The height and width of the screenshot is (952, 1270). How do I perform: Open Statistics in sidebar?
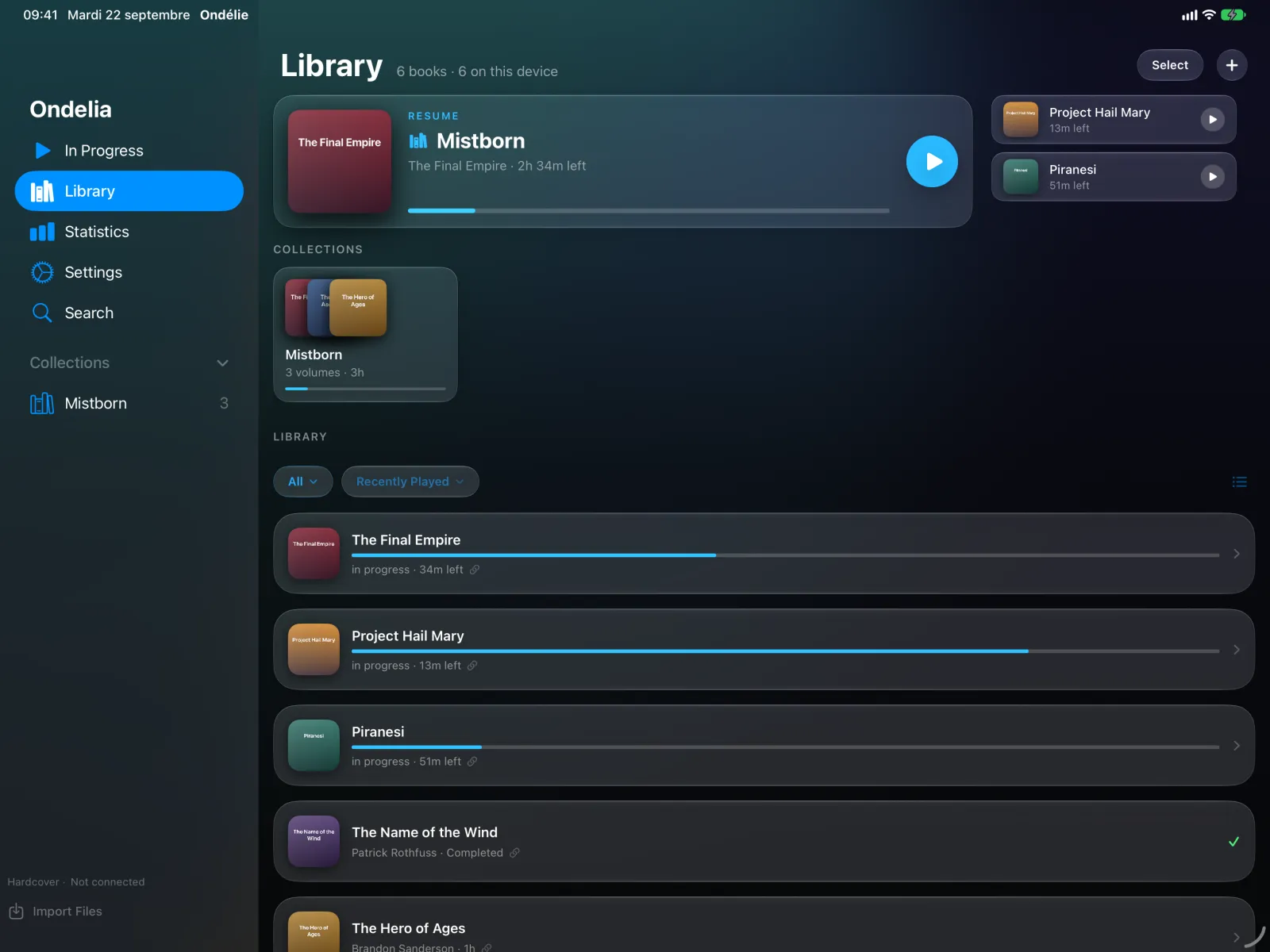coord(129,232)
